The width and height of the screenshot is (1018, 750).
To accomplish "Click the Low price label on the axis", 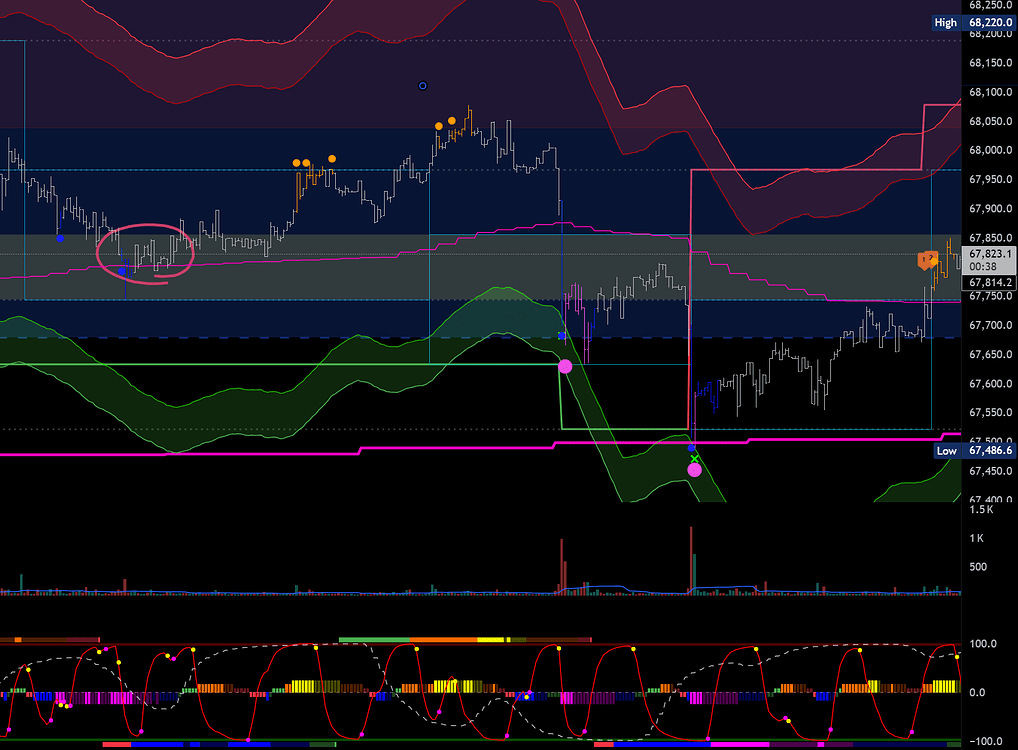I will coord(946,451).
